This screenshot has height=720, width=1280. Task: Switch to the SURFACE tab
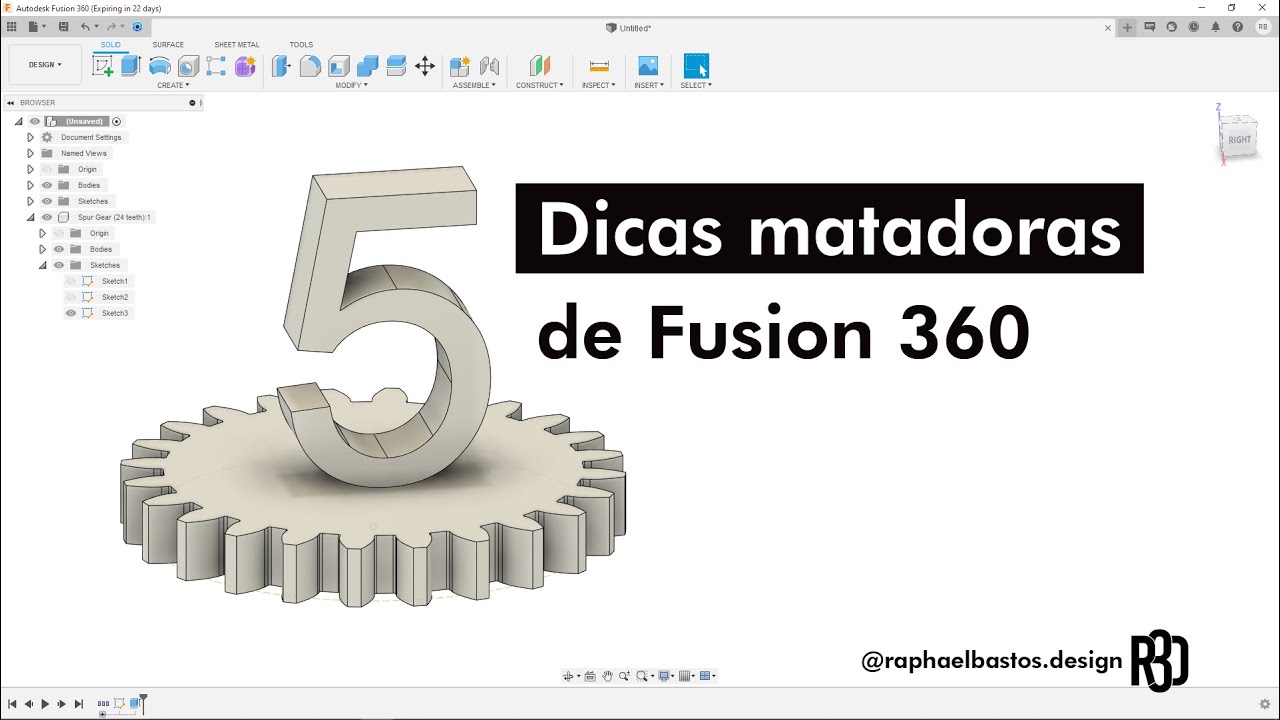pyautogui.click(x=168, y=45)
